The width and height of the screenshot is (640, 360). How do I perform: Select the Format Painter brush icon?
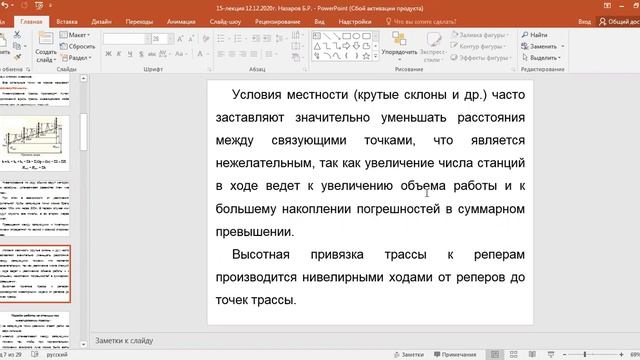(x=17, y=56)
